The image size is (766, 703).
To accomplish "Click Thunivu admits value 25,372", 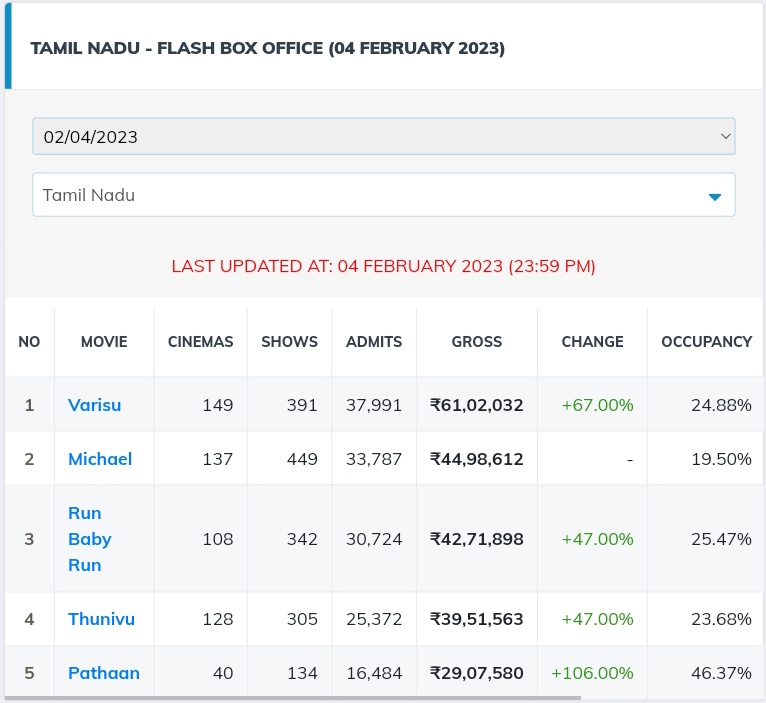I will pyautogui.click(x=374, y=619).
